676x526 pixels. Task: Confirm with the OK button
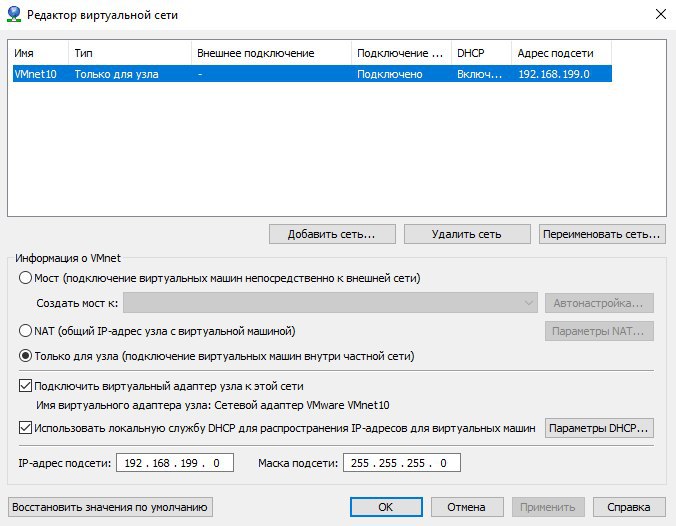[386, 507]
